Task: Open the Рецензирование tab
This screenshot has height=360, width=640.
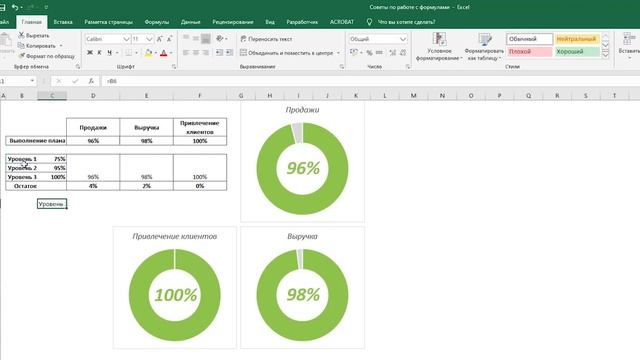Action: click(233, 22)
